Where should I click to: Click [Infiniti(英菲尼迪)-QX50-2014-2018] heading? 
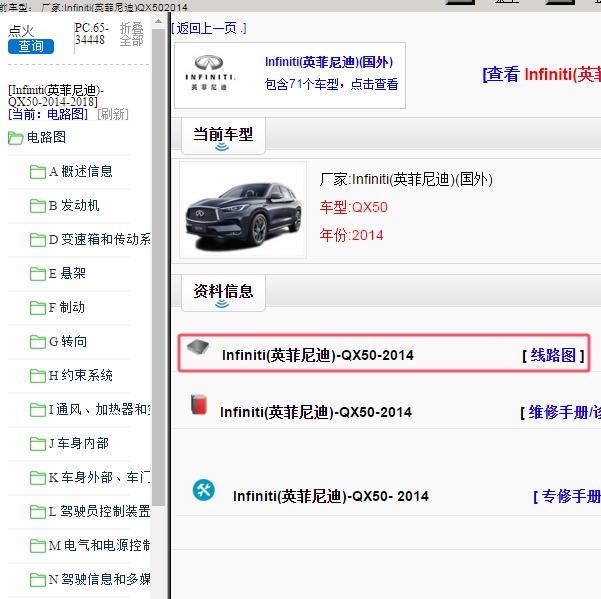pos(56,96)
